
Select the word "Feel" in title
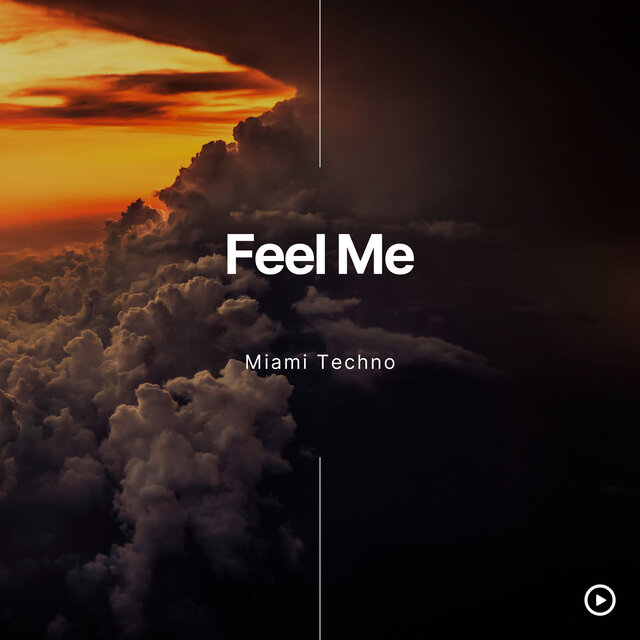pyautogui.click(x=276, y=254)
